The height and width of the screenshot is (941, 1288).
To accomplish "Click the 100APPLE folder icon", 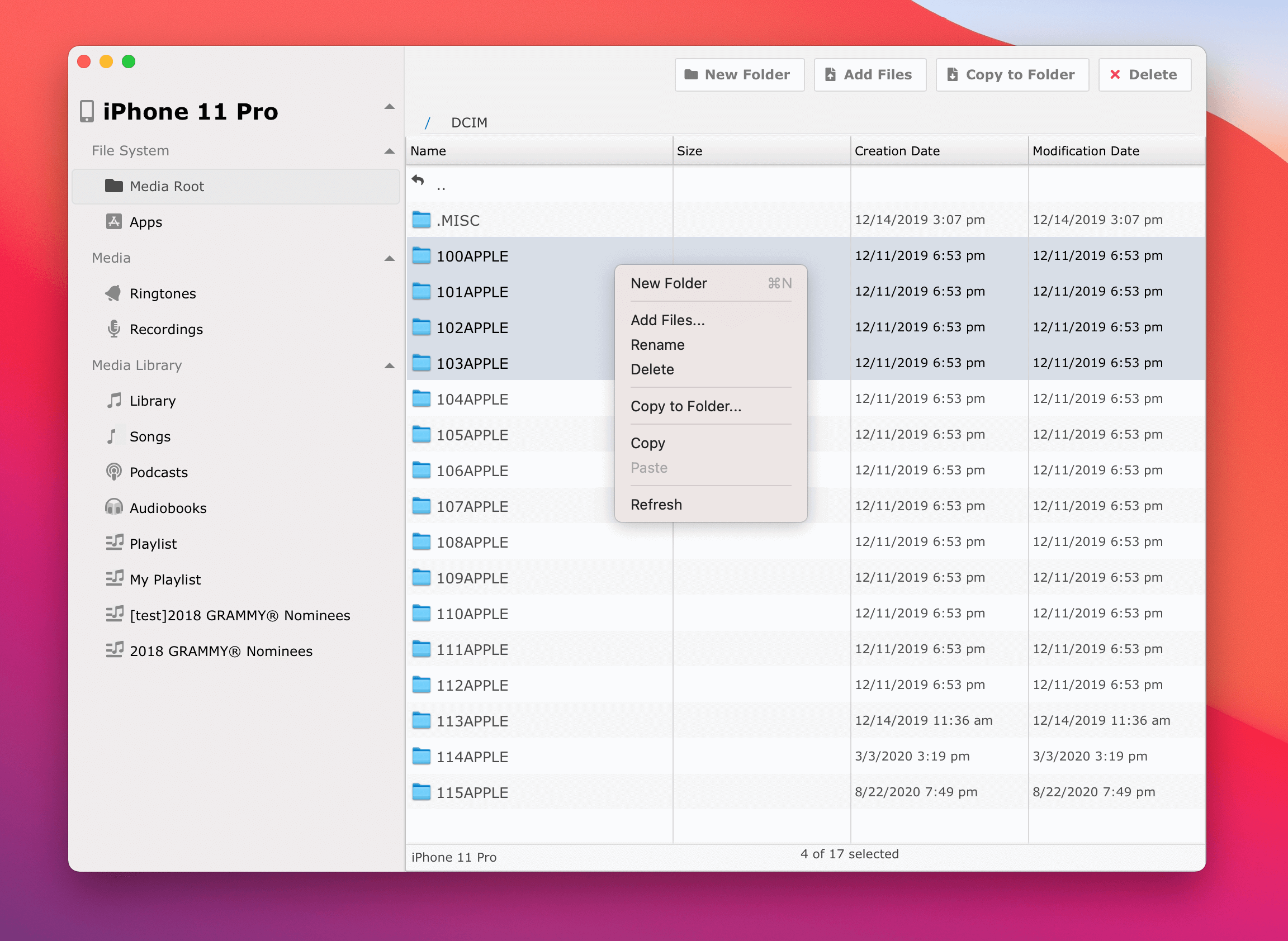I will coord(421,255).
